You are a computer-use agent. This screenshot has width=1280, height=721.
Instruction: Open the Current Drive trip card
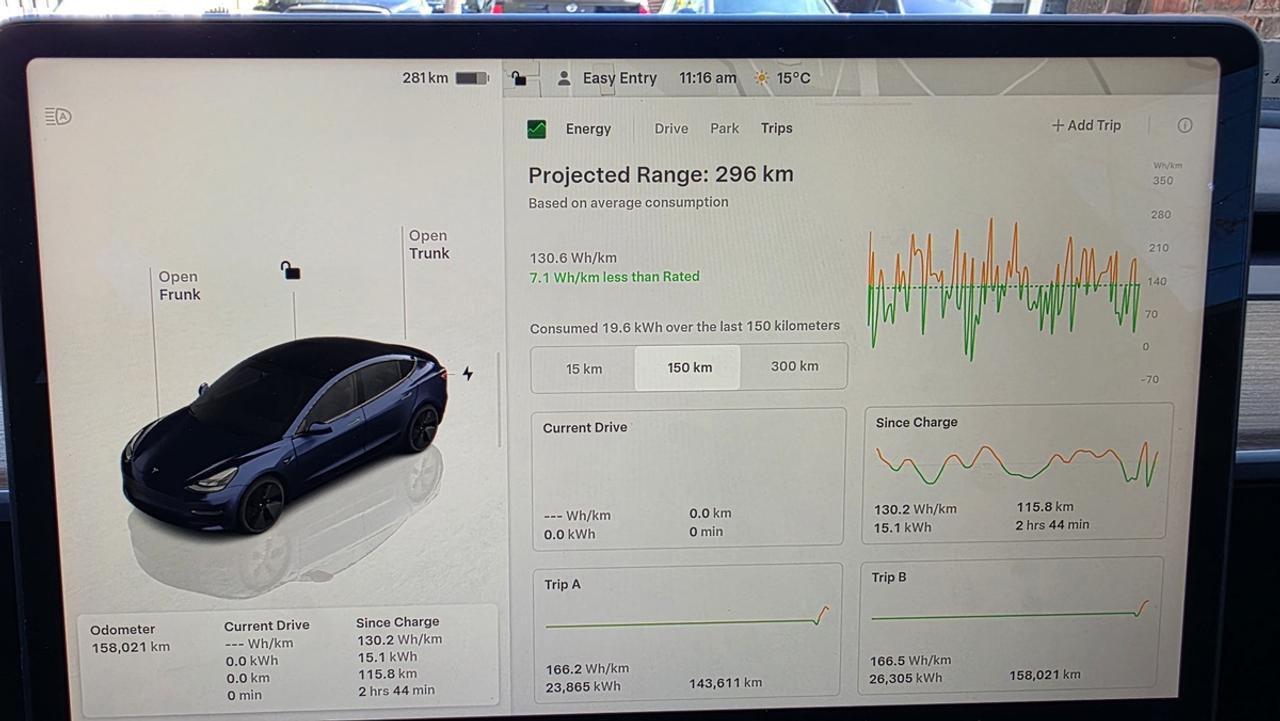coord(688,478)
